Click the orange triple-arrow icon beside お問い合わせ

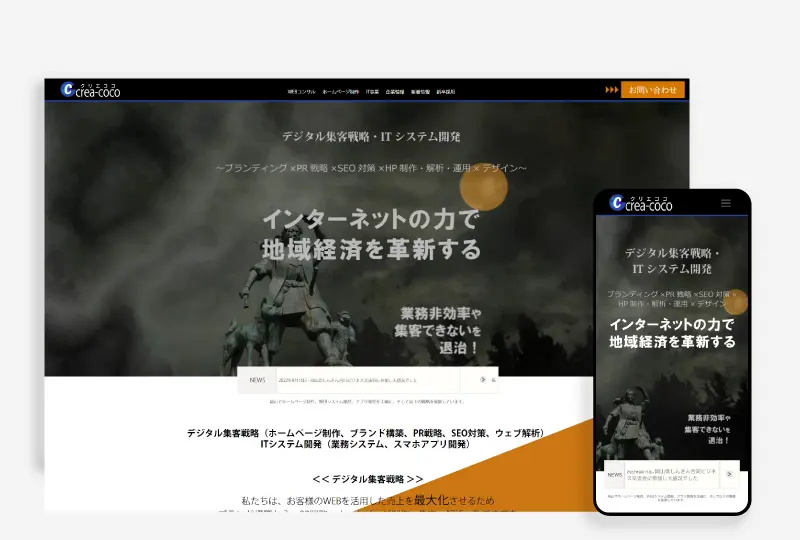click(x=611, y=90)
